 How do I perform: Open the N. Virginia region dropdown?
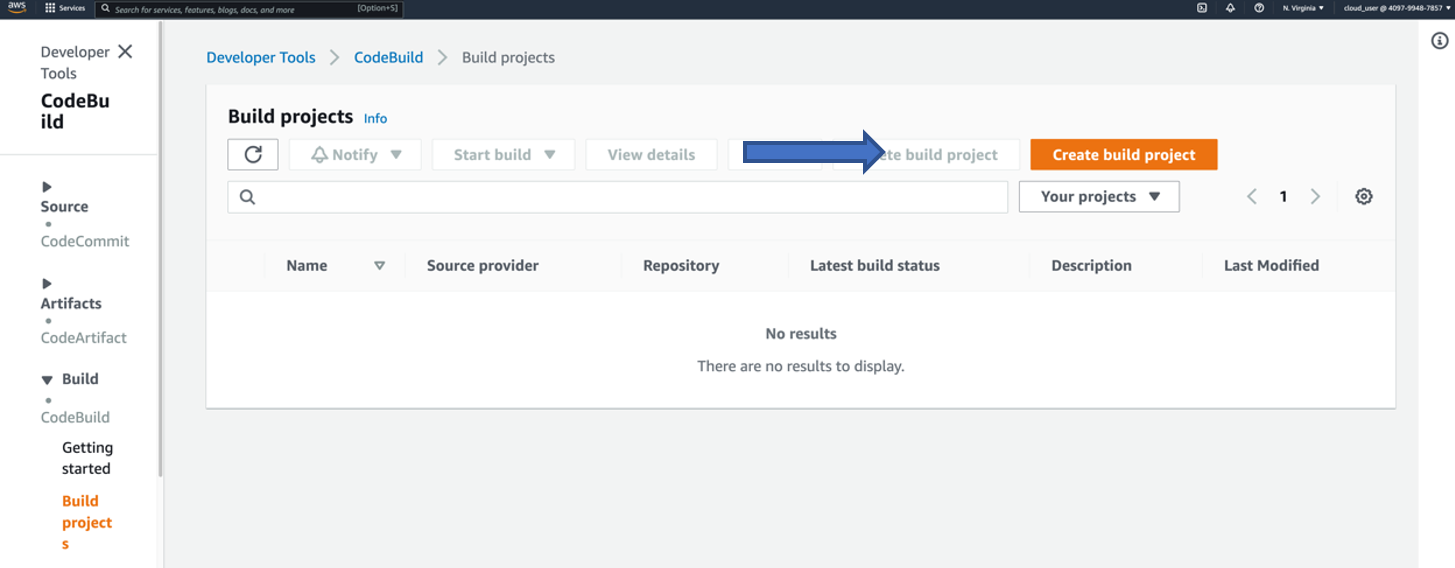(x=1303, y=8)
